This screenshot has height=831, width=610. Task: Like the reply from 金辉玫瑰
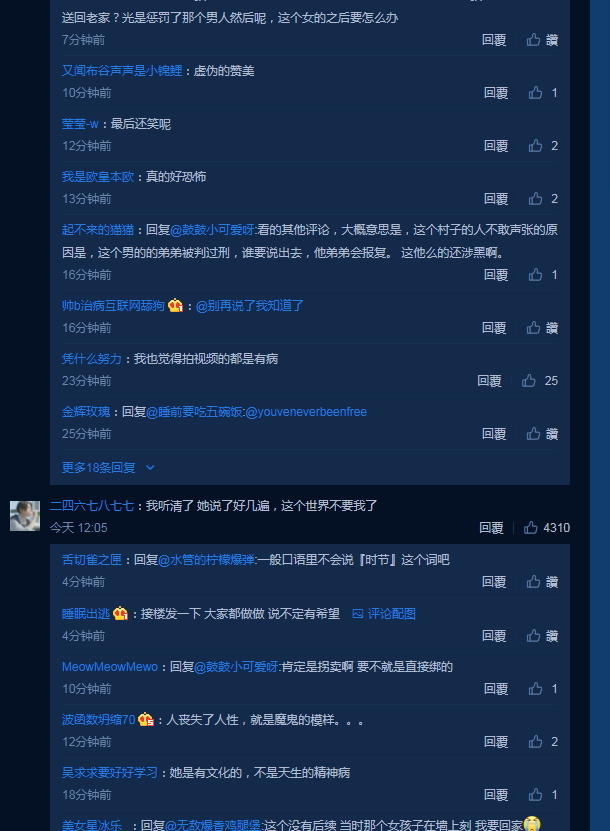533,434
